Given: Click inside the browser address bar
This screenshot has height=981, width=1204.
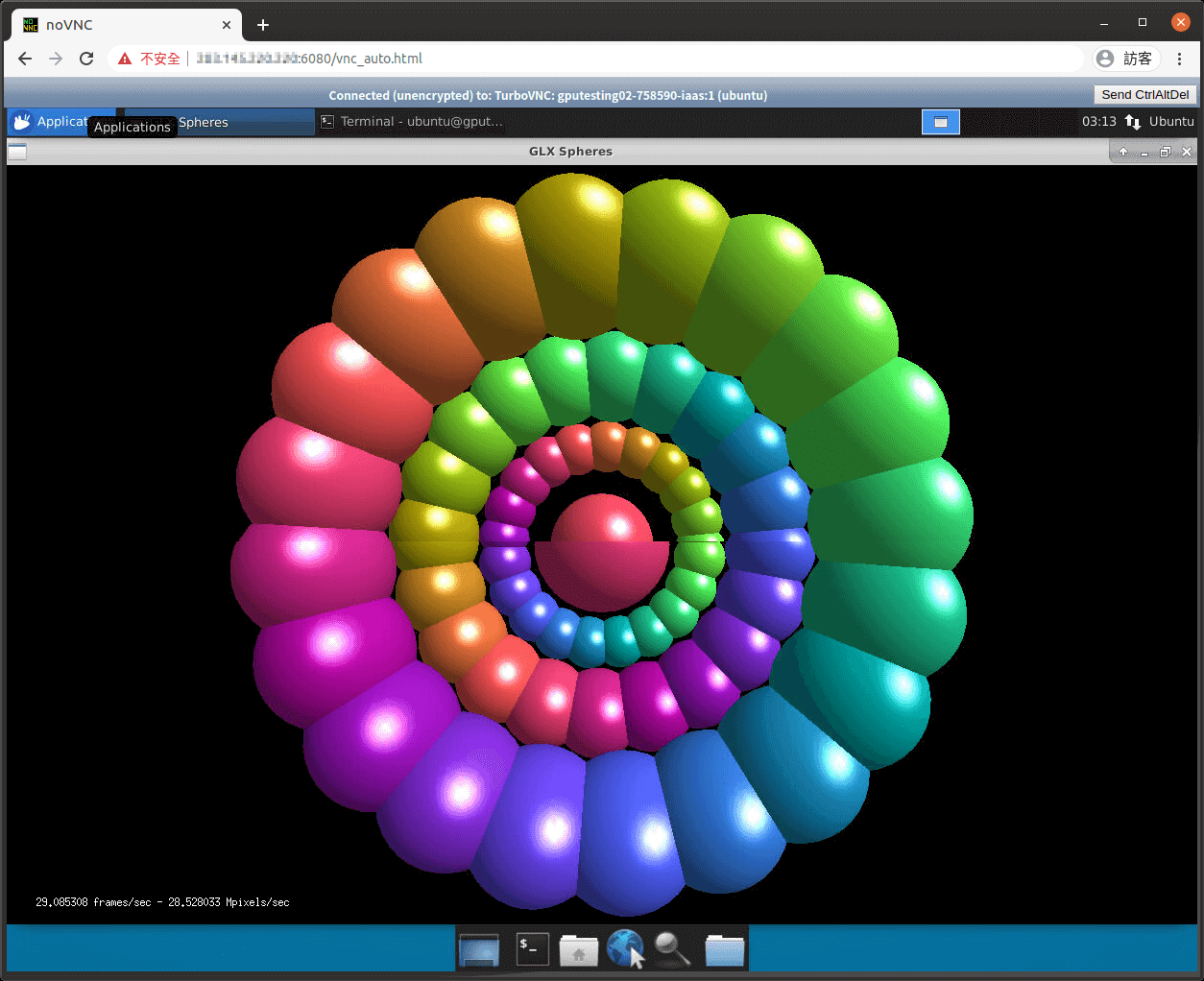Looking at the screenshot, I should (576, 58).
